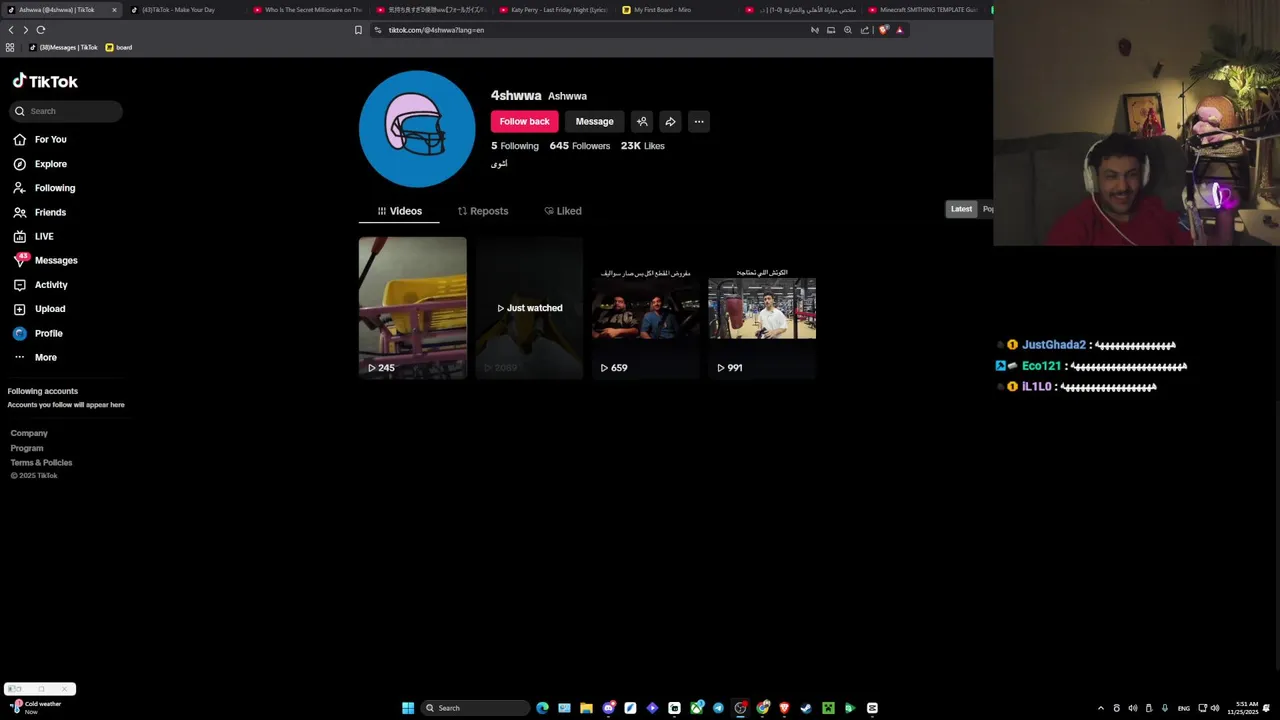Open the (38)Messages TikTok bookmark

pyautogui.click(x=64, y=47)
